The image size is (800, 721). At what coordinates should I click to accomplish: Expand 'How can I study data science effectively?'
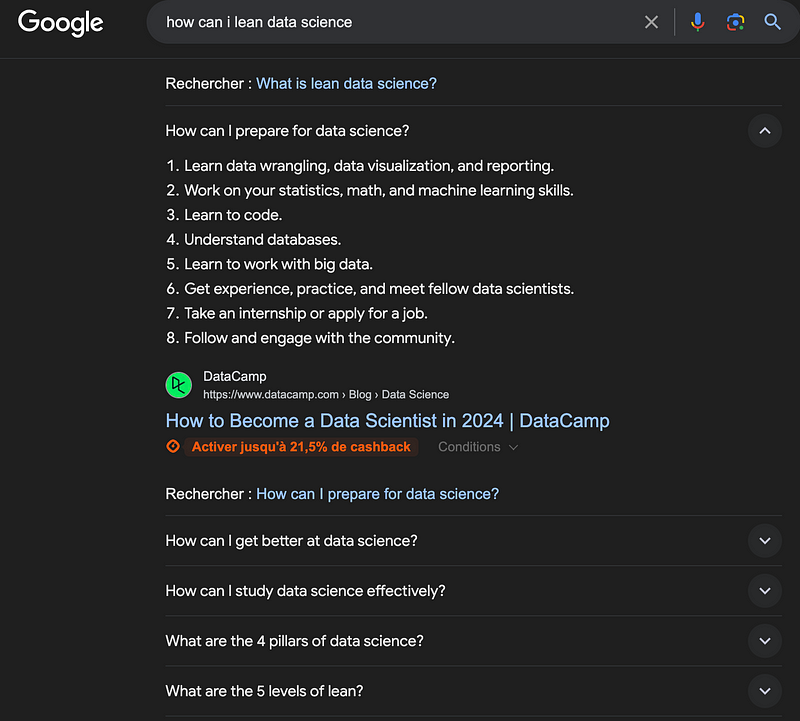[x=764, y=591]
